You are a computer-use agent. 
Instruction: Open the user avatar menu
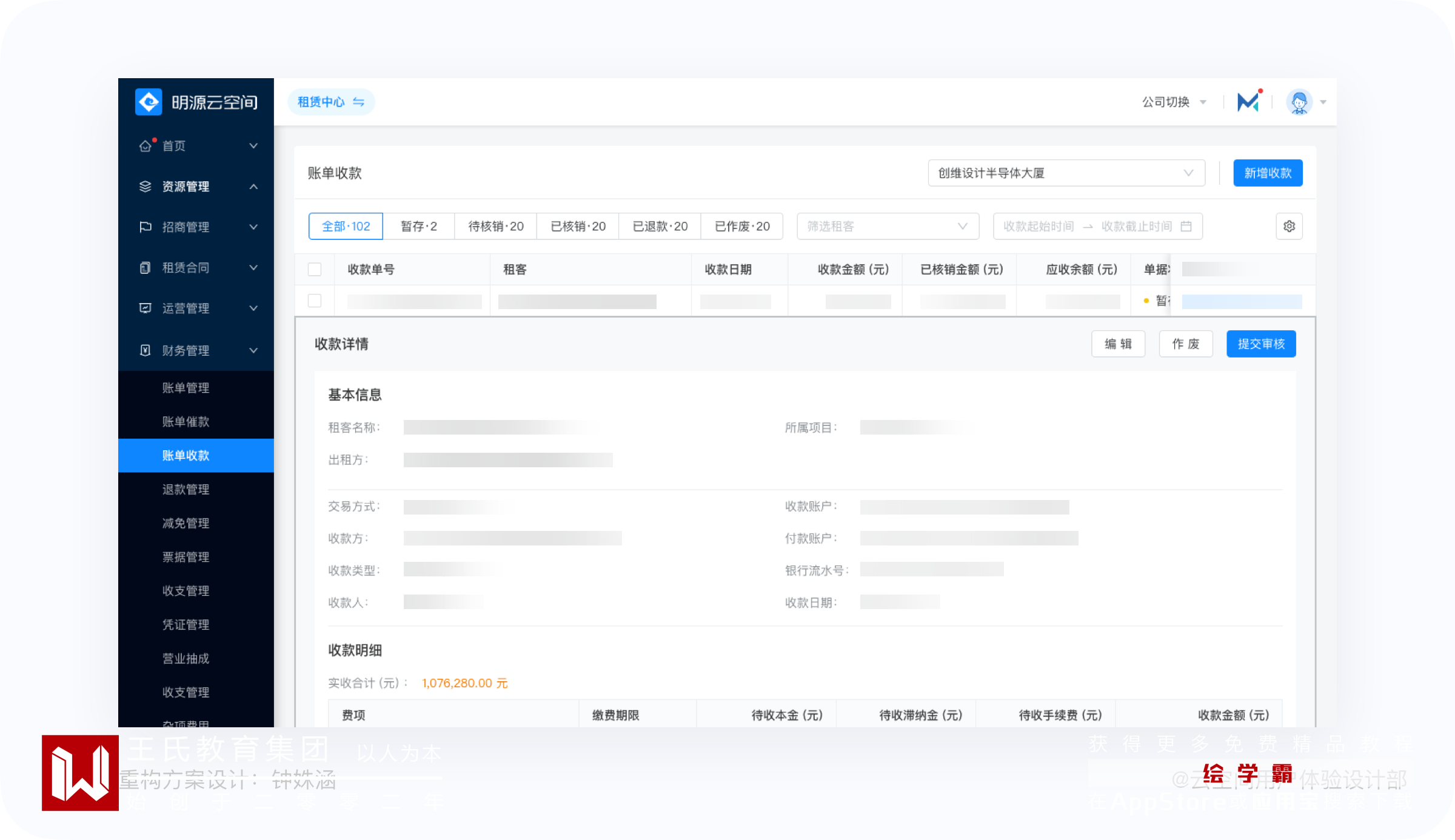tap(1299, 102)
